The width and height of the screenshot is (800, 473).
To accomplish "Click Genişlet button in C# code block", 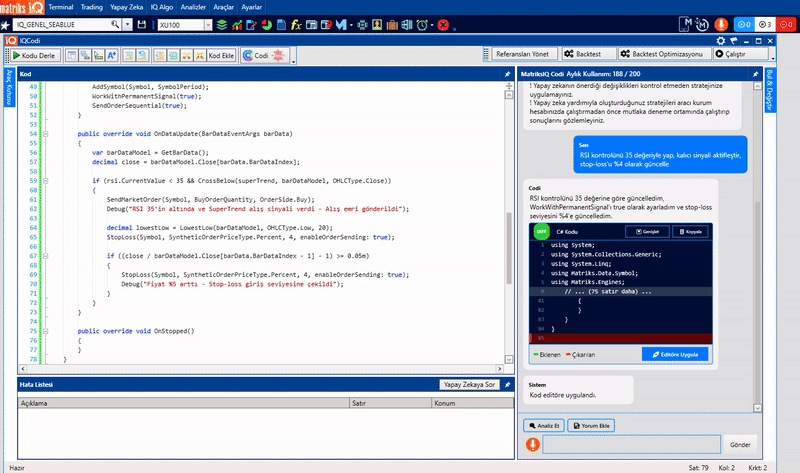I will tap(647, 232).
